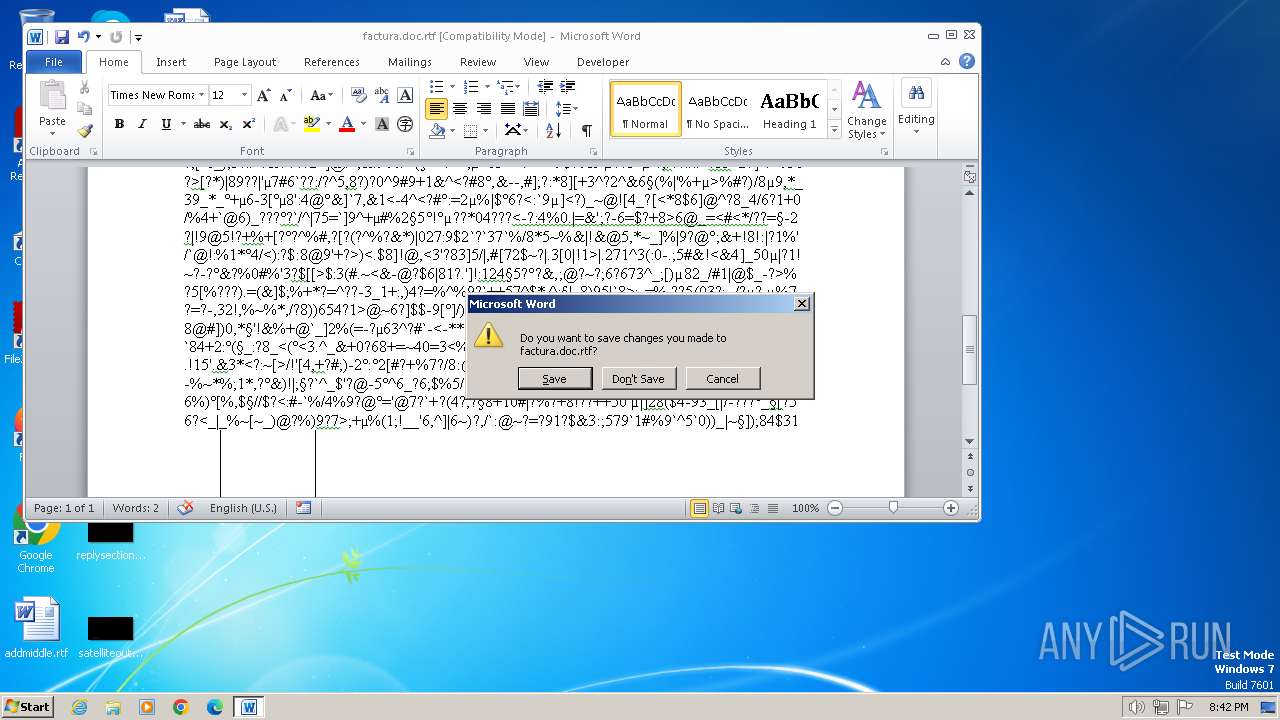
Task: Select the Format Painter brush
Action: [x=85, y=130]
